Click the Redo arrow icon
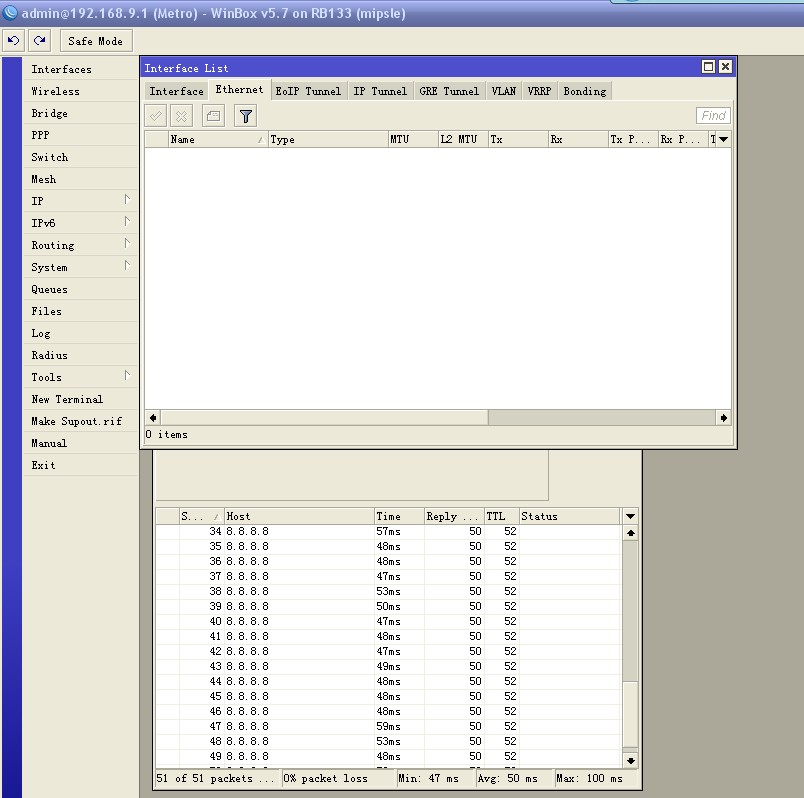 click(39, 41)
